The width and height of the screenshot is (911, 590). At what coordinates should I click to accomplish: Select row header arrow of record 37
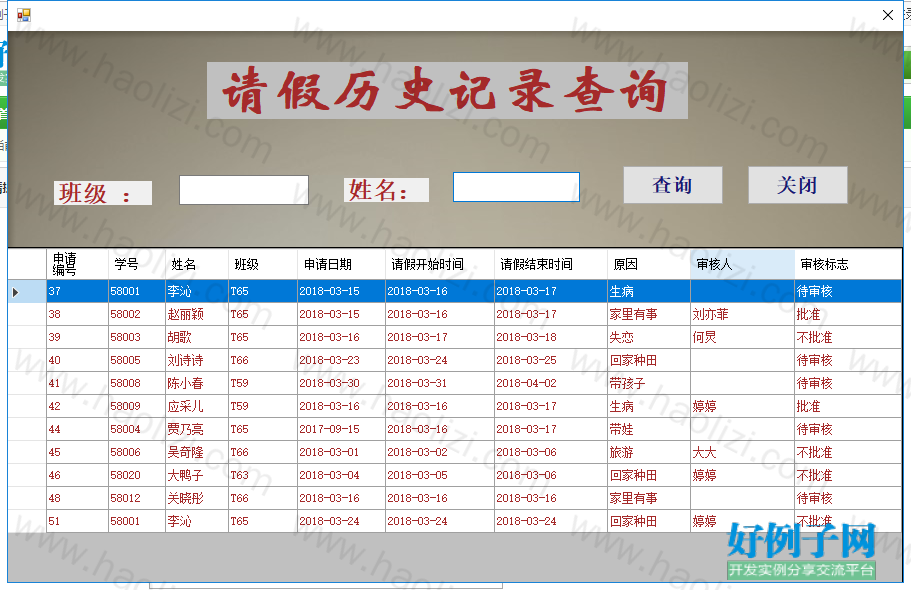(x=27, y=291)
